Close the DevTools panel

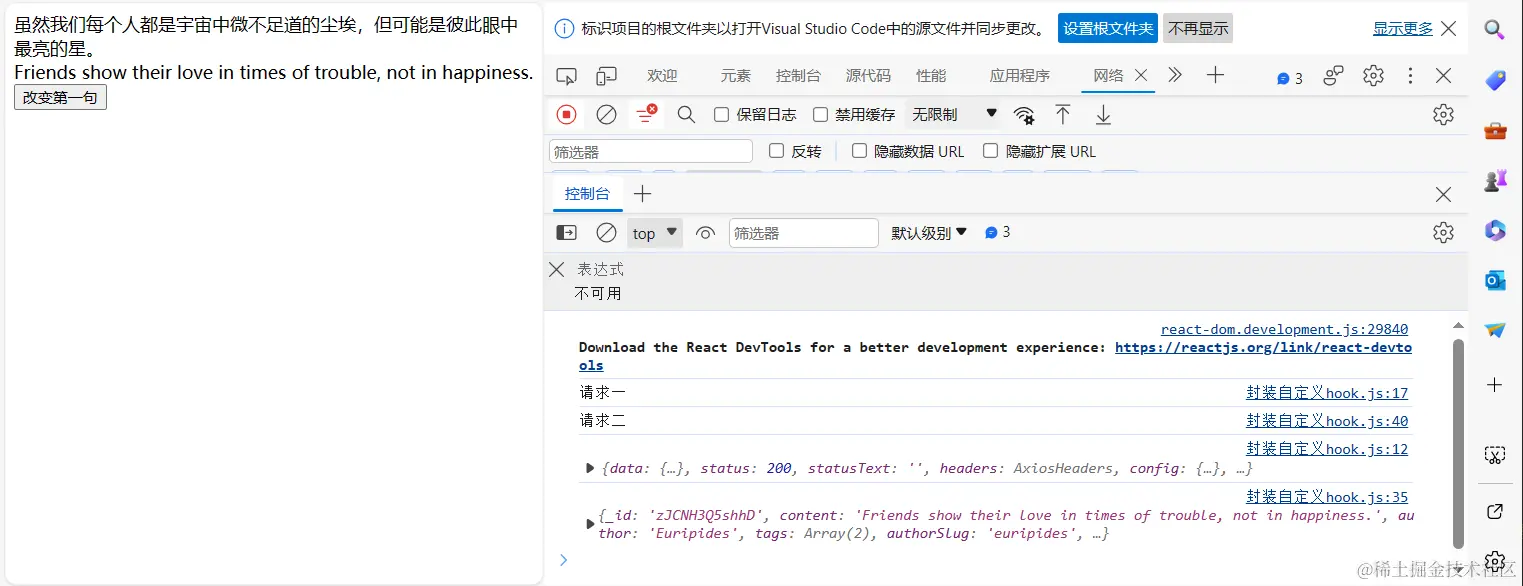[1444, 76]
